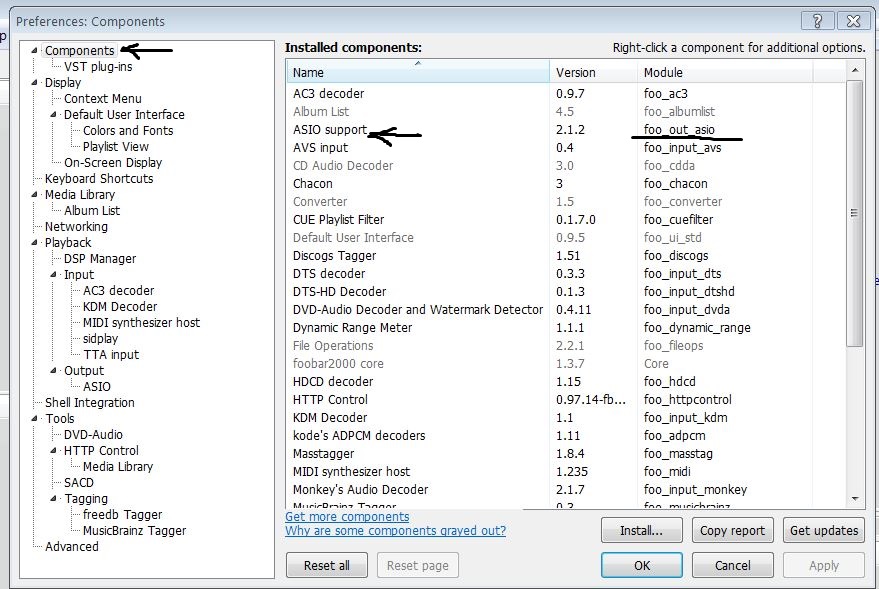The width and height of the screenshot is (879, 589).
Task: Open Keyboard Shortcuts preferences
Action: coord(99,179)
